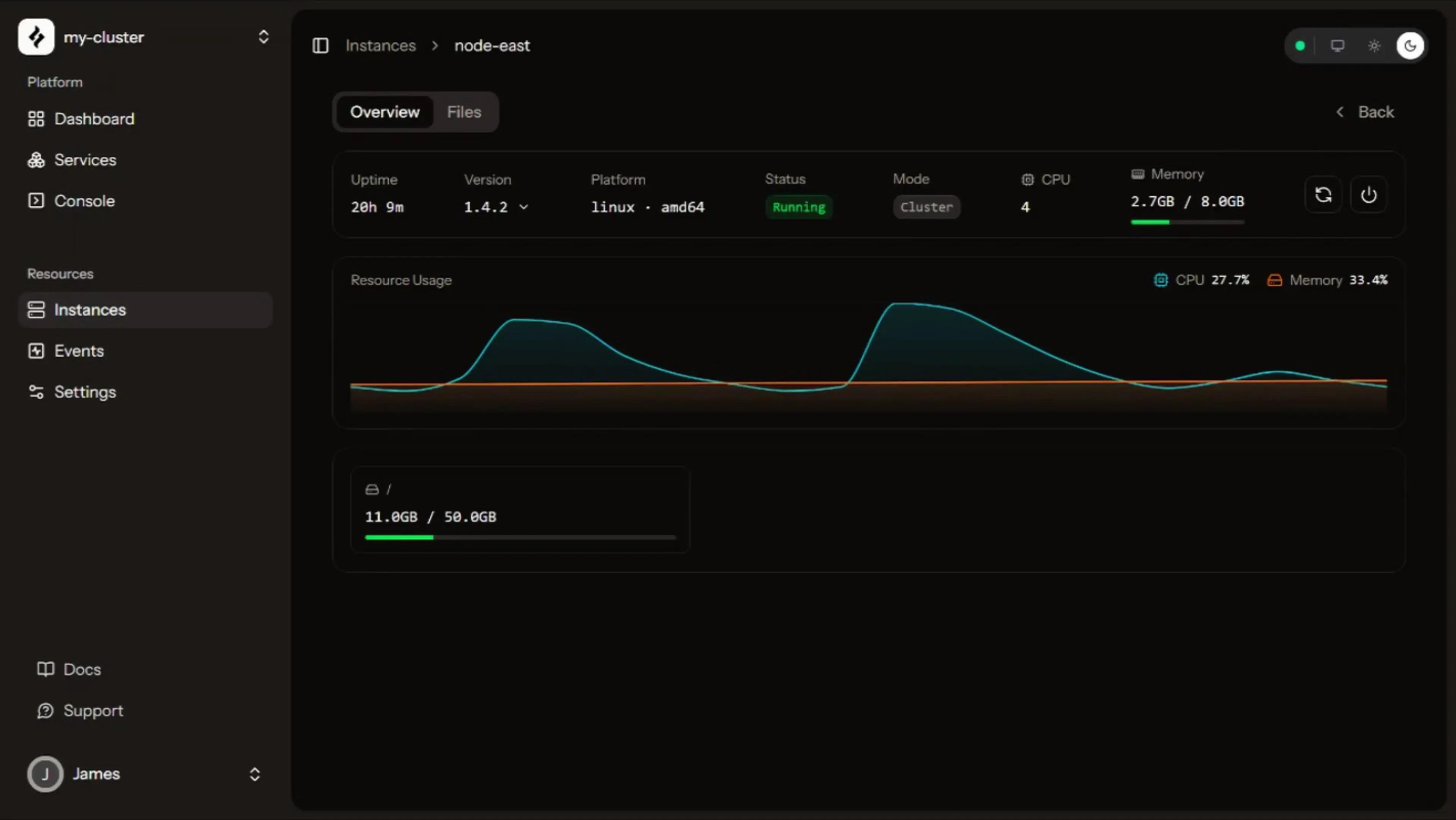Image resolution: width=1456 pixels, height=820 pixels.
Task: Click the Services cubes icon
Action: [36, 160]
